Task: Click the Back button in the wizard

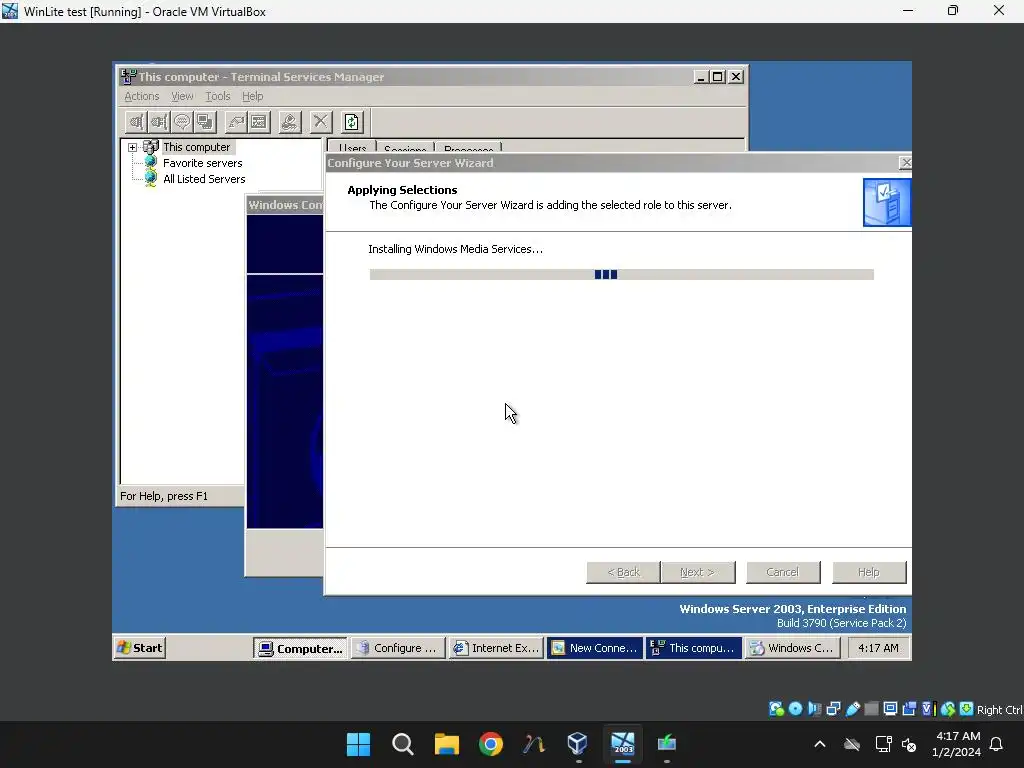Action: (x=623, y=572)
